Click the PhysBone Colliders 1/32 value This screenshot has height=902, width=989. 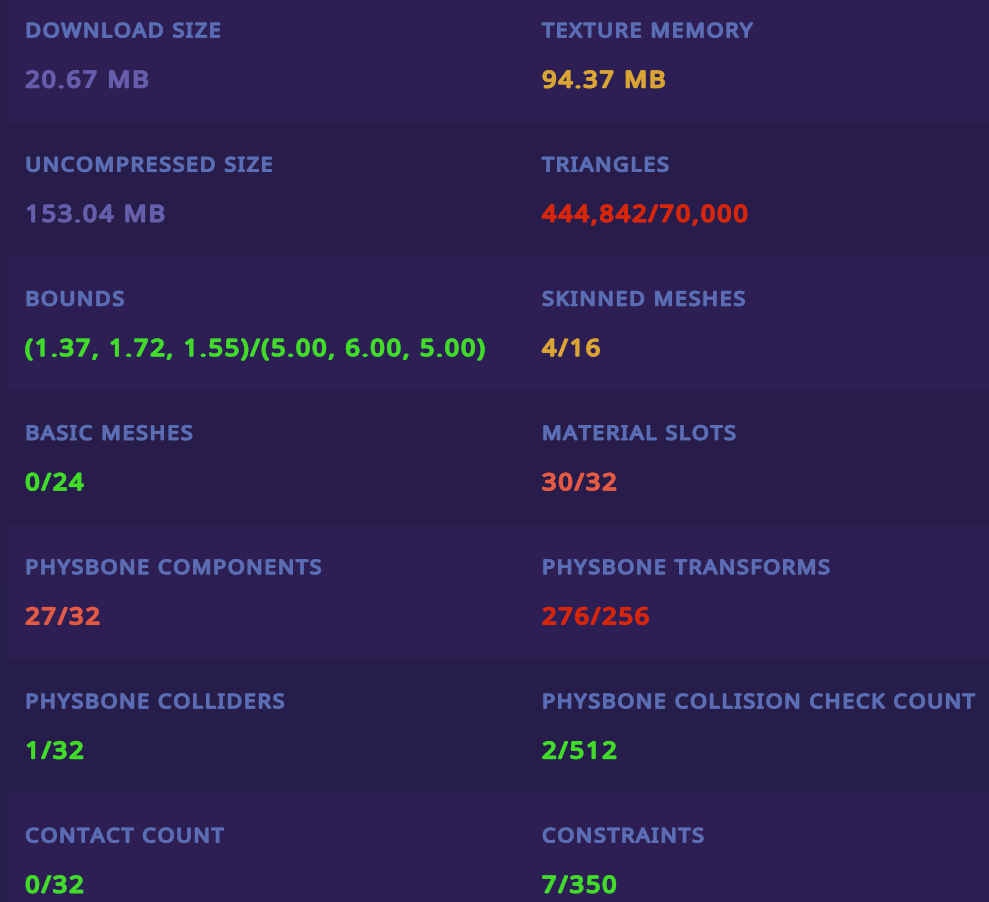point(55,750)
